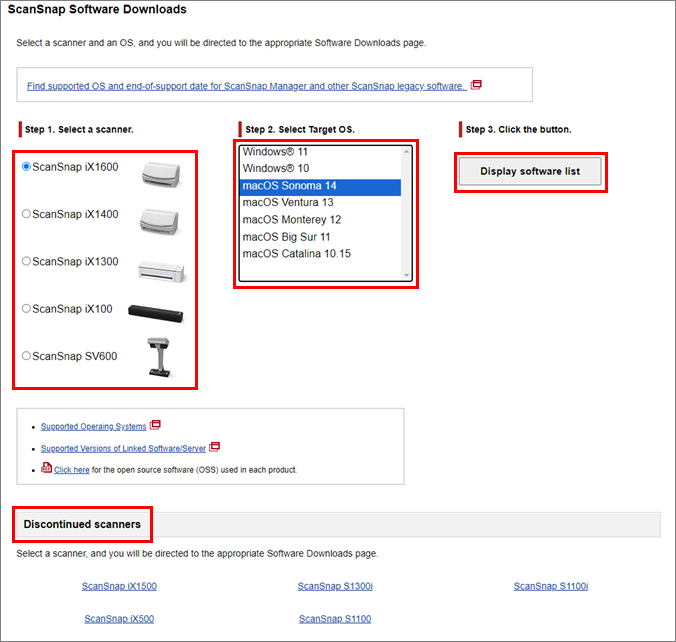Image resolution: width=676 pixels, height=642 pixels.
Task: Click the ScanSnap Software Downloads title
Action: (x=97, y=9)
